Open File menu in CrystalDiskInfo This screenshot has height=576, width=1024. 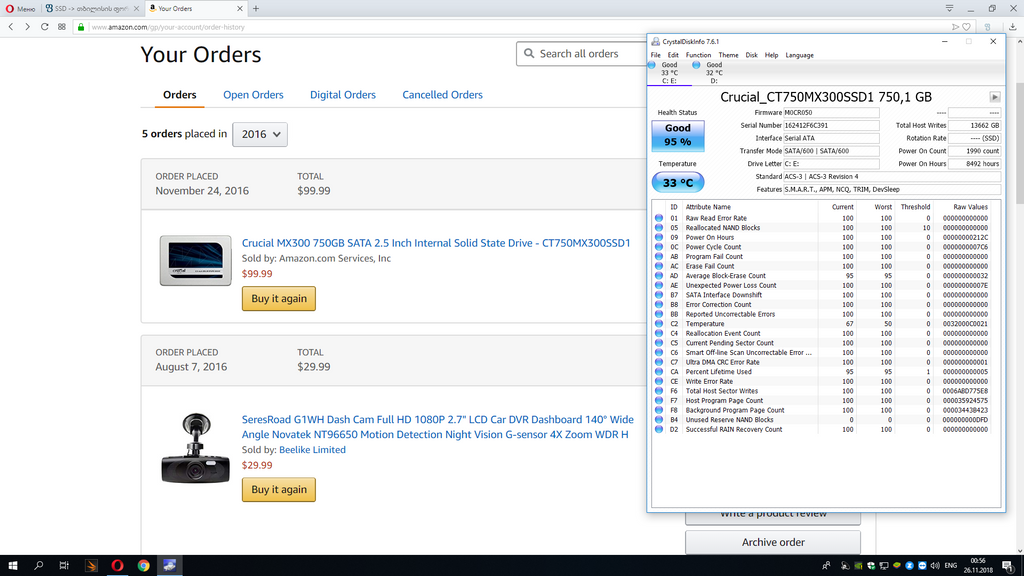[656, 56]
